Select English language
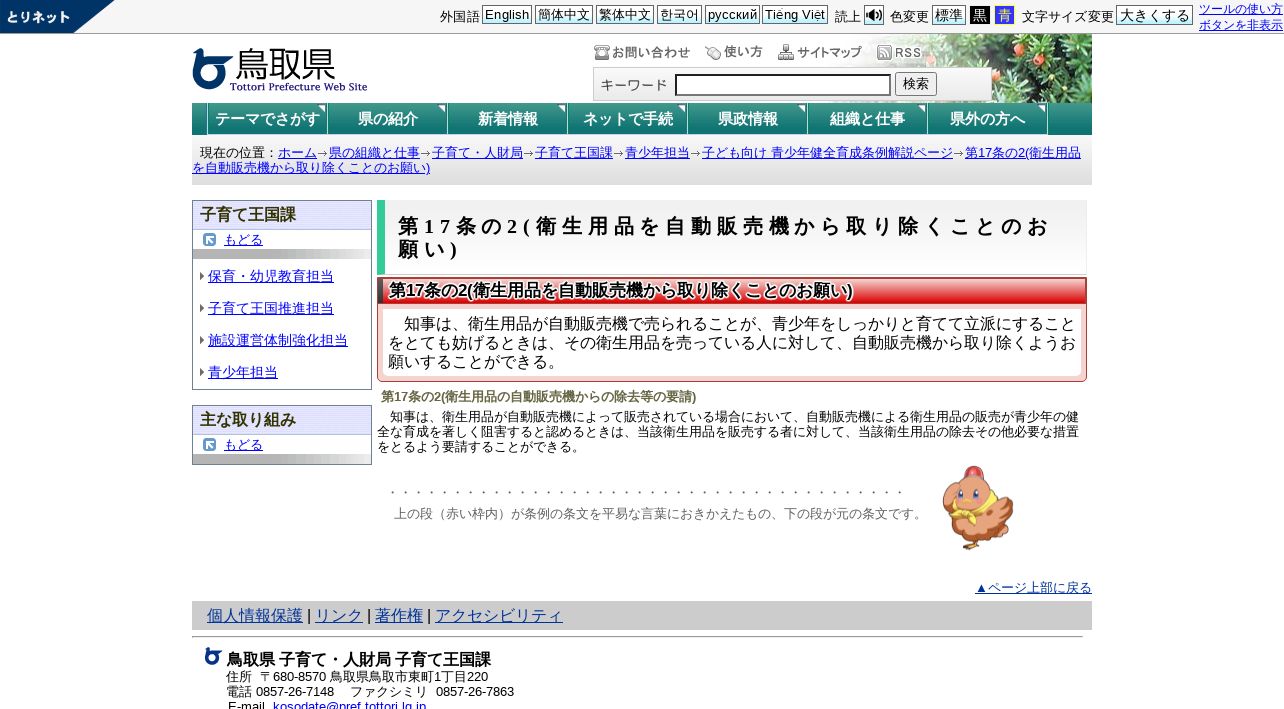This screenshot has height=709, width=1284. tap(507, 15)
